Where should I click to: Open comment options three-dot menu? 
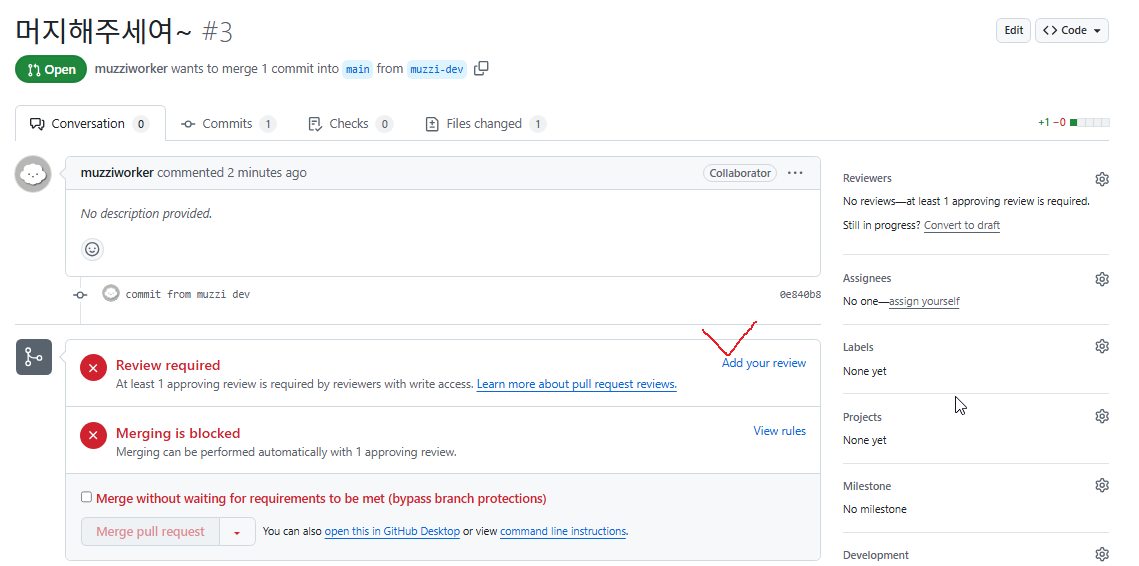coord(795,173)
